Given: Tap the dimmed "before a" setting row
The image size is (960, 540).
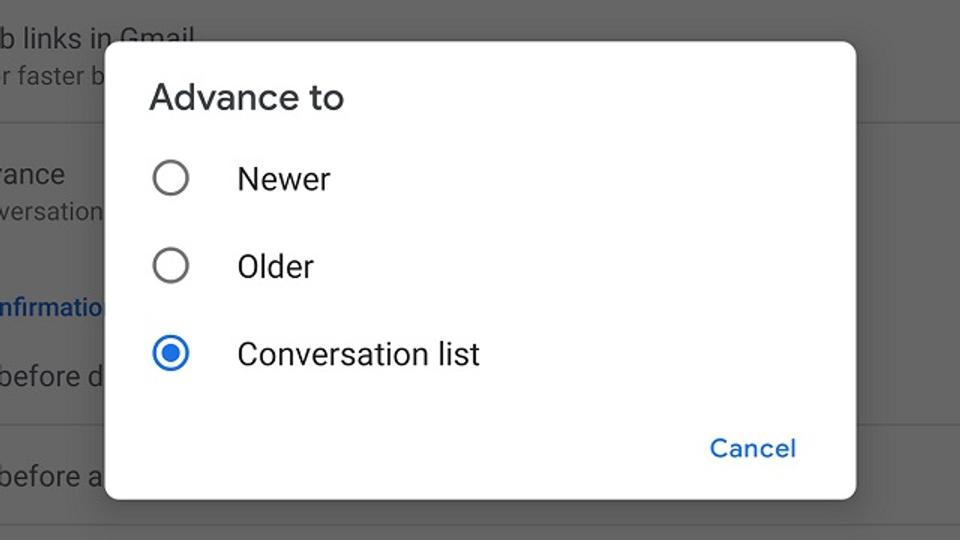Looking at the screenshot, I should tap(51, 476).
